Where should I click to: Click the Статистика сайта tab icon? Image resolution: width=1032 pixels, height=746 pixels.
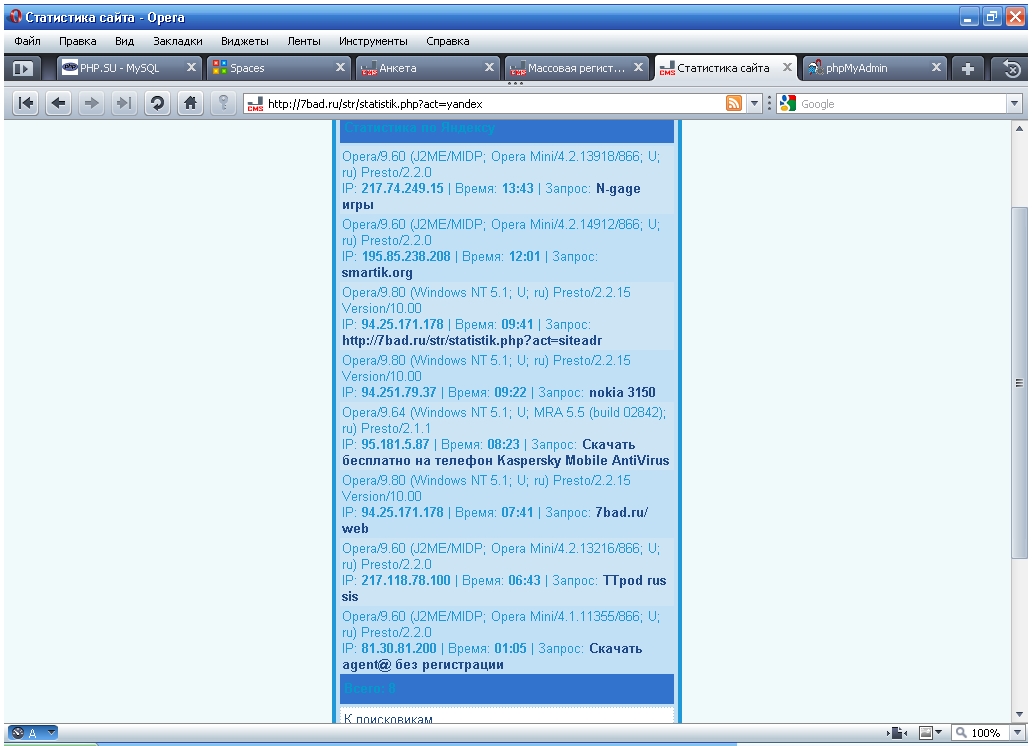(667, 68)
